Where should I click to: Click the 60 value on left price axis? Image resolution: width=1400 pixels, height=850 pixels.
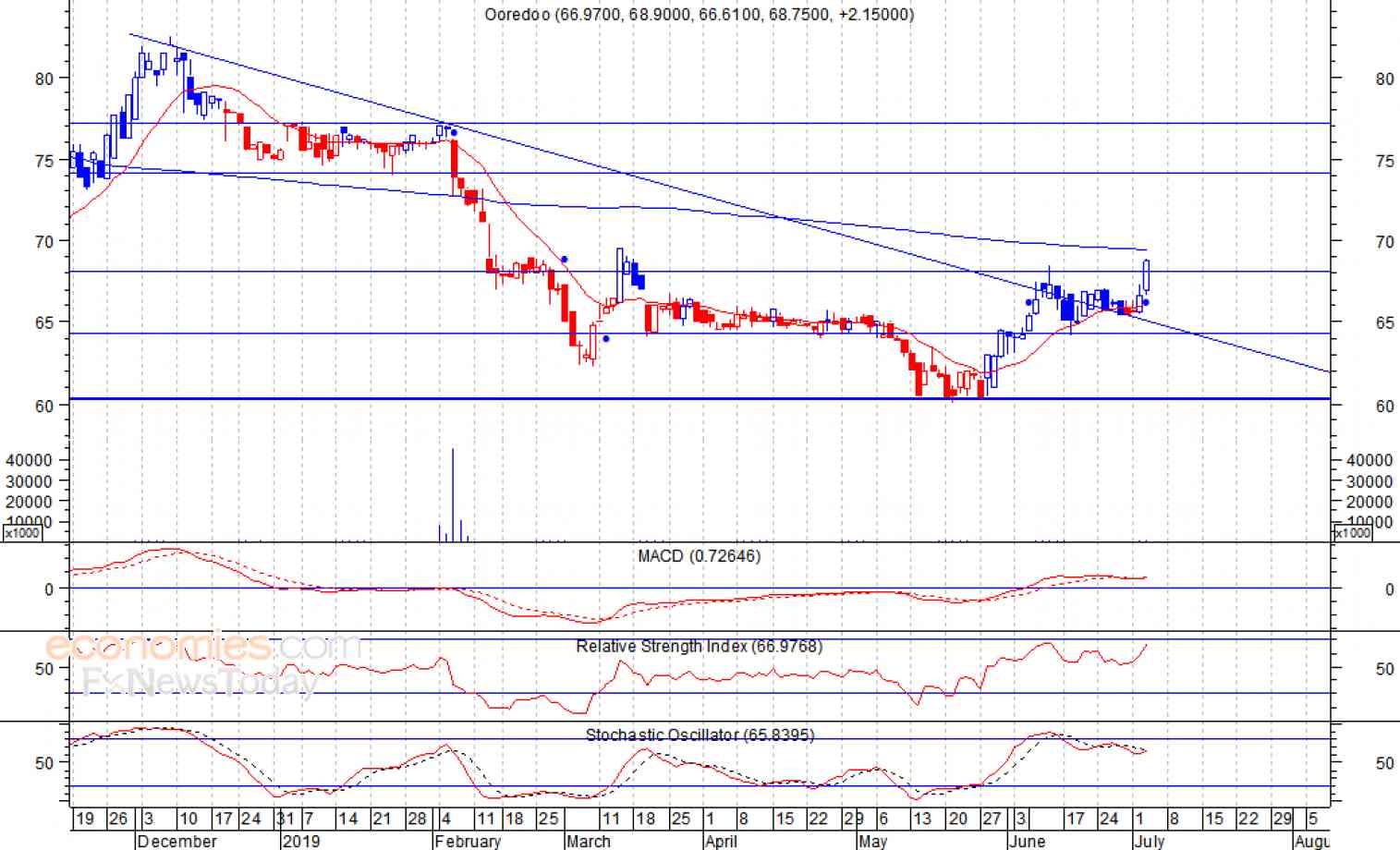(x=44, y=407)
